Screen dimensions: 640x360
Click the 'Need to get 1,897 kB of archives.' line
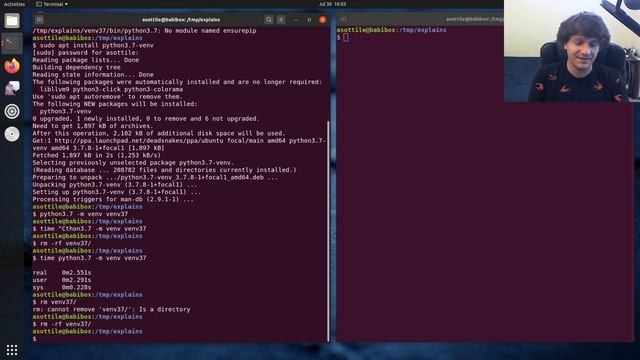pos(93,126)
